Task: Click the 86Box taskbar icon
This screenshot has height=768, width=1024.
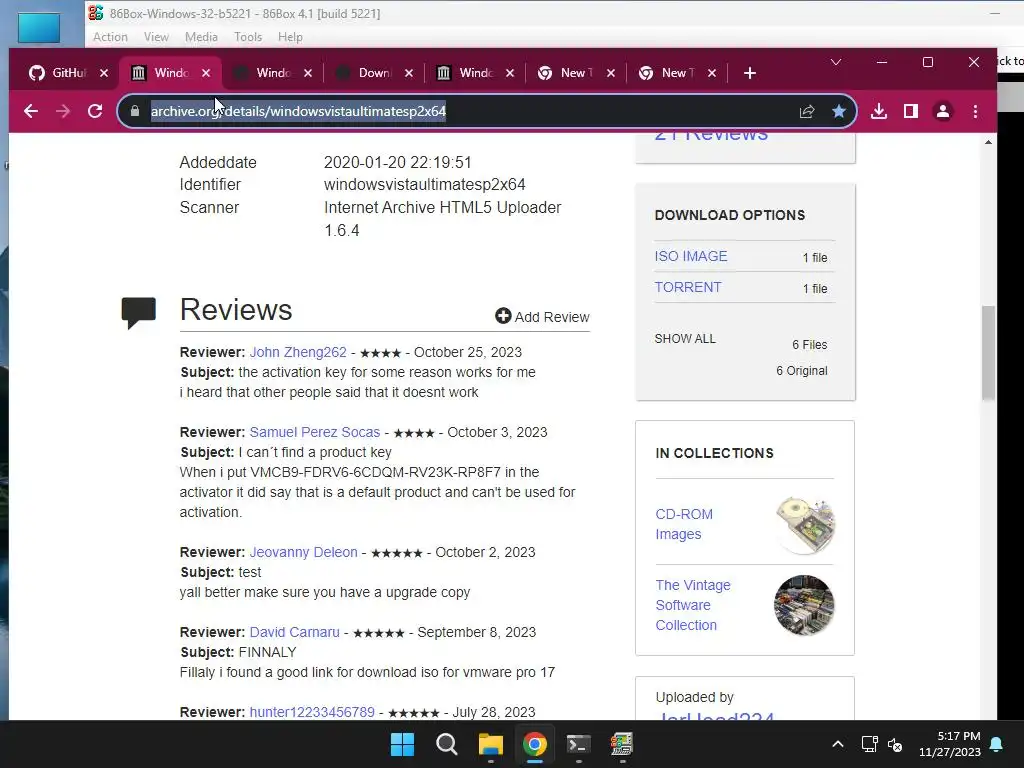Action: tap(622, 744)
